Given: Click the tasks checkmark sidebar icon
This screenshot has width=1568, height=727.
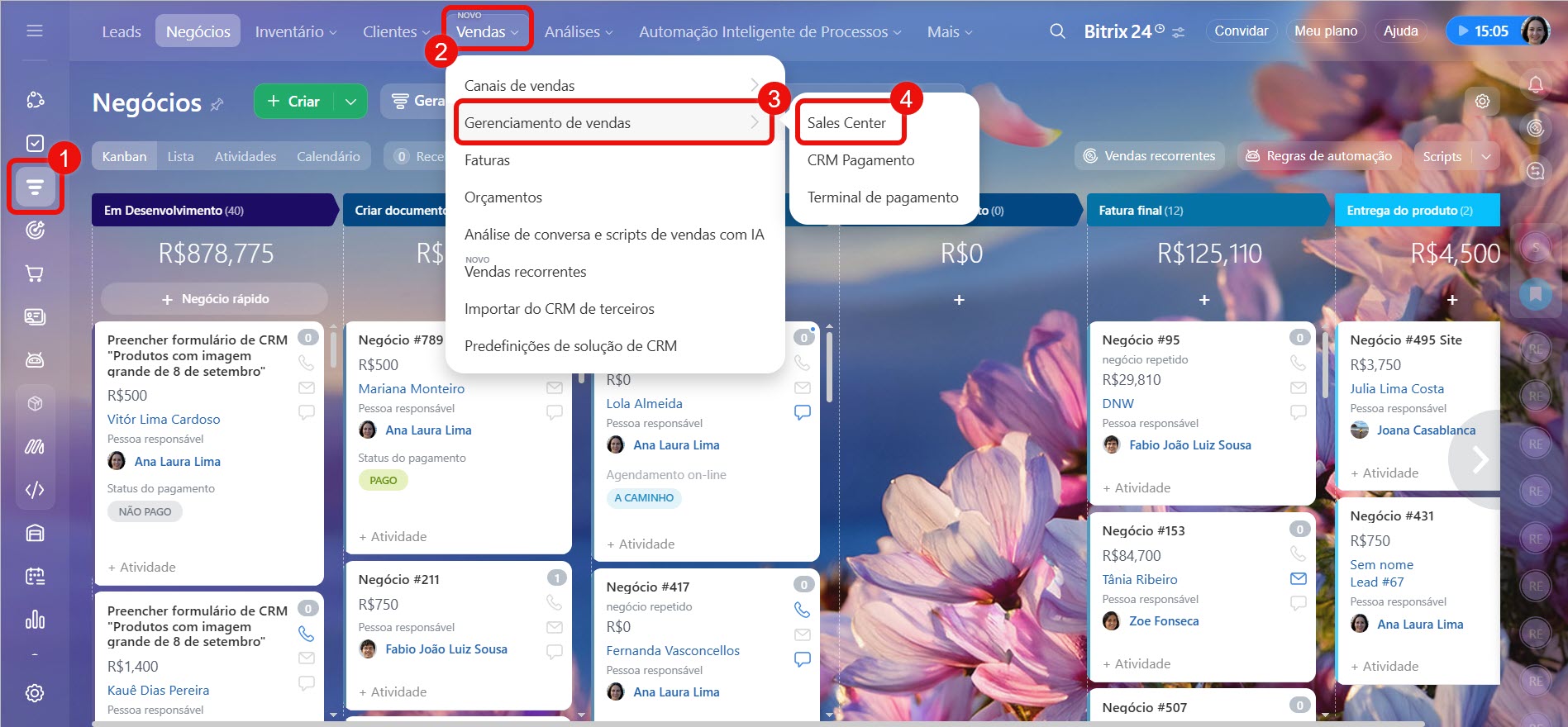Looking at the screenshot, I should click(35, 143).
